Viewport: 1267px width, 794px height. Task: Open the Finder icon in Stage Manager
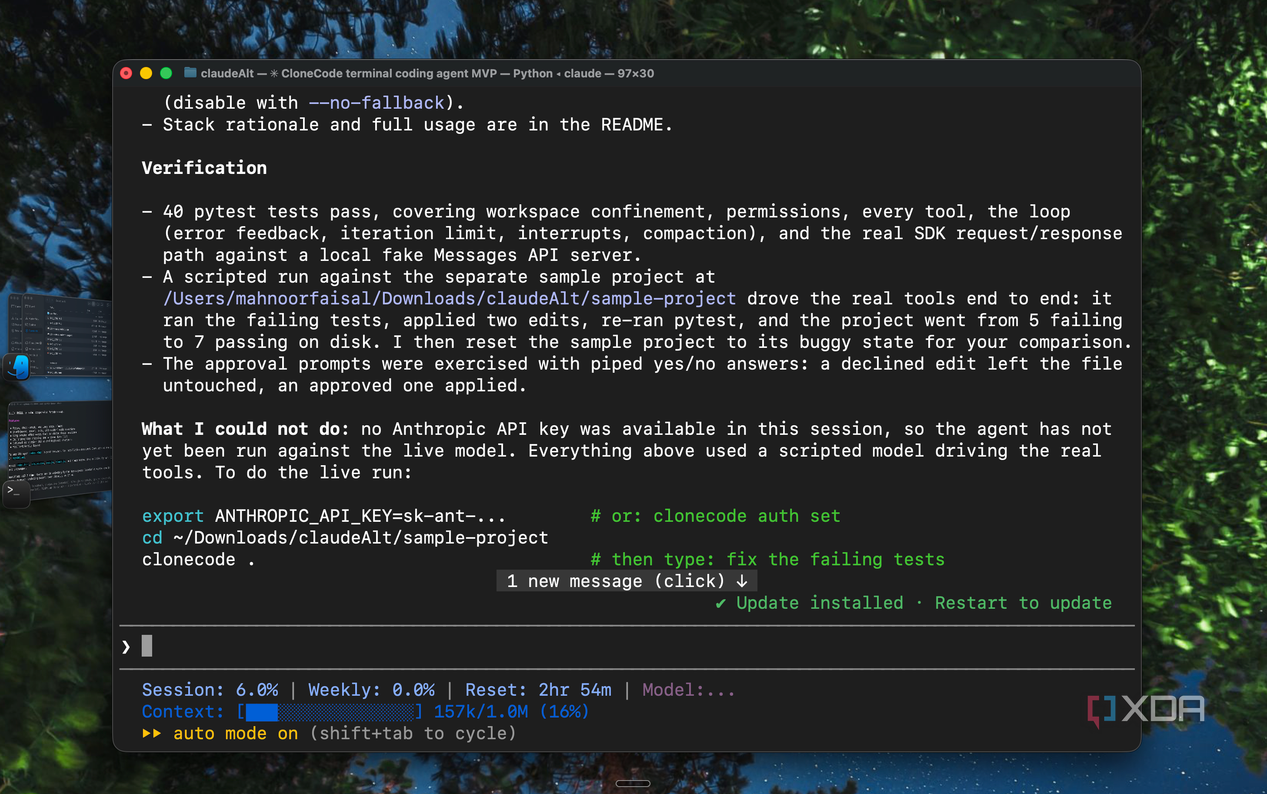tap(18, 367)
